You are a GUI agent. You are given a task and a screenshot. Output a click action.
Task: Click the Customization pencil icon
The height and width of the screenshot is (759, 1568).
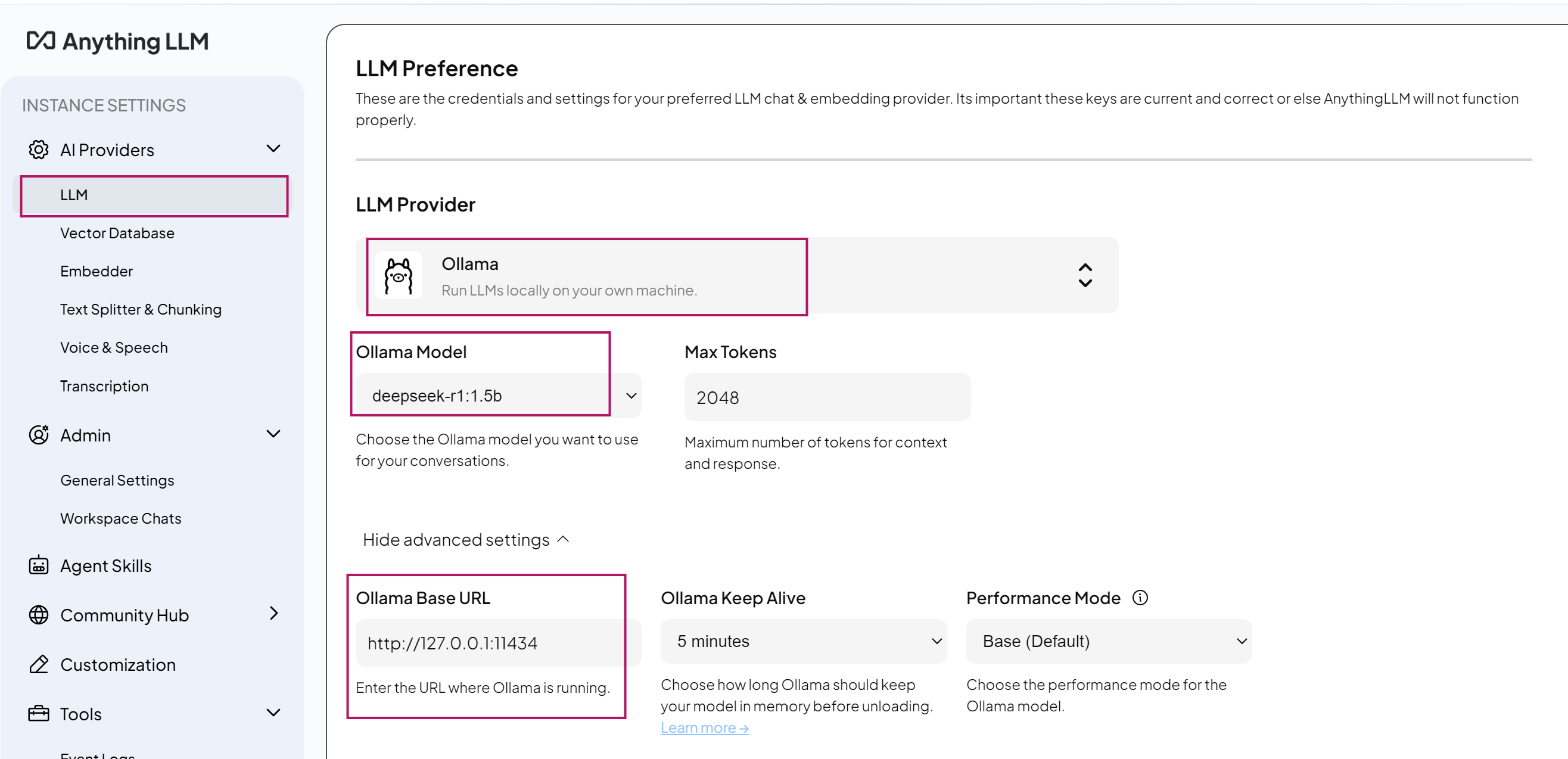coord(38,664)
